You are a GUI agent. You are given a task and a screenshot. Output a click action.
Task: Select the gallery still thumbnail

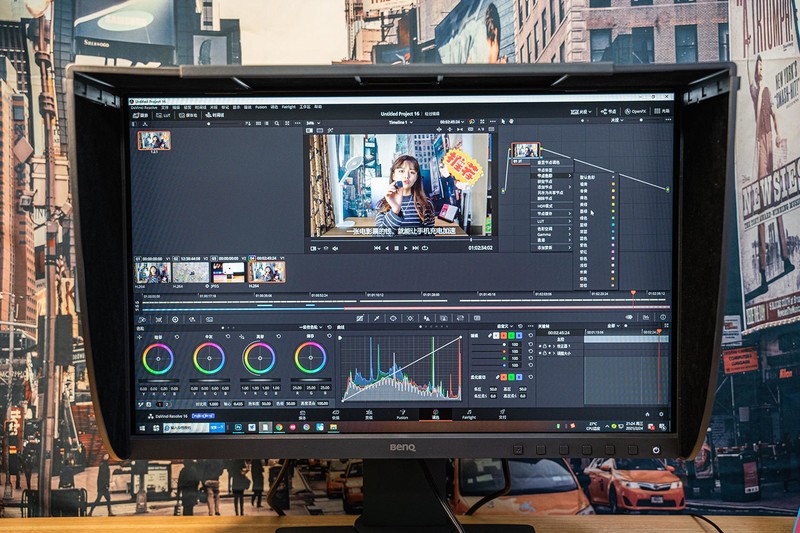coord(154,140)
